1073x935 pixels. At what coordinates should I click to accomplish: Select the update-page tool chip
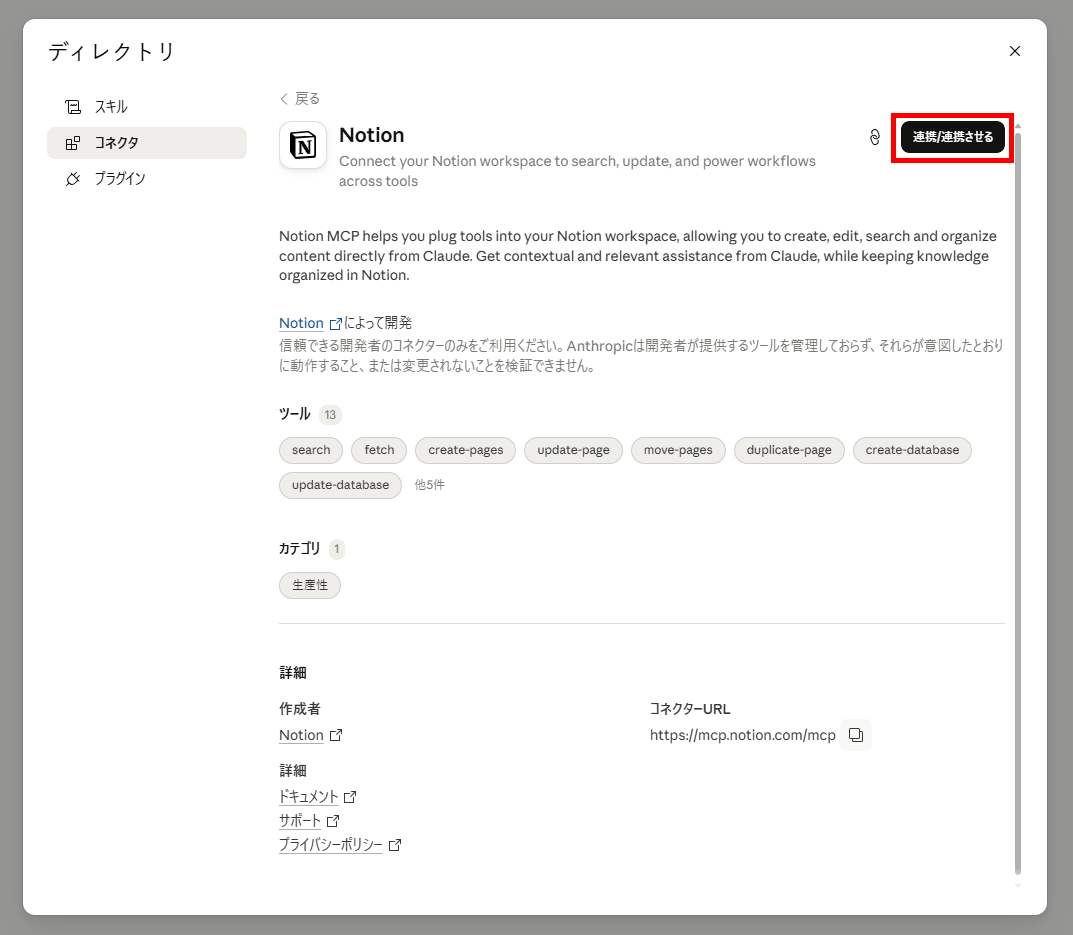click(573, 450)
